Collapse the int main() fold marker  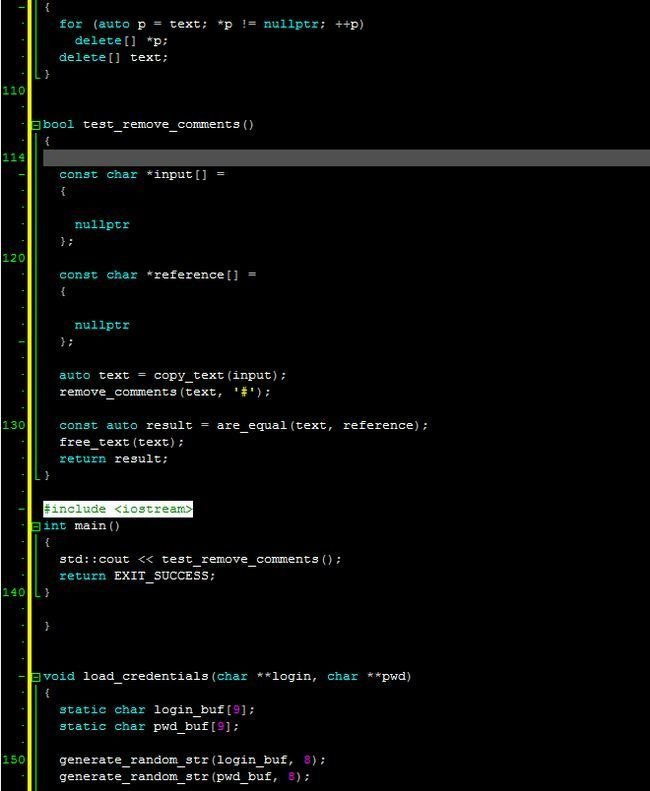tap(36, 527)
